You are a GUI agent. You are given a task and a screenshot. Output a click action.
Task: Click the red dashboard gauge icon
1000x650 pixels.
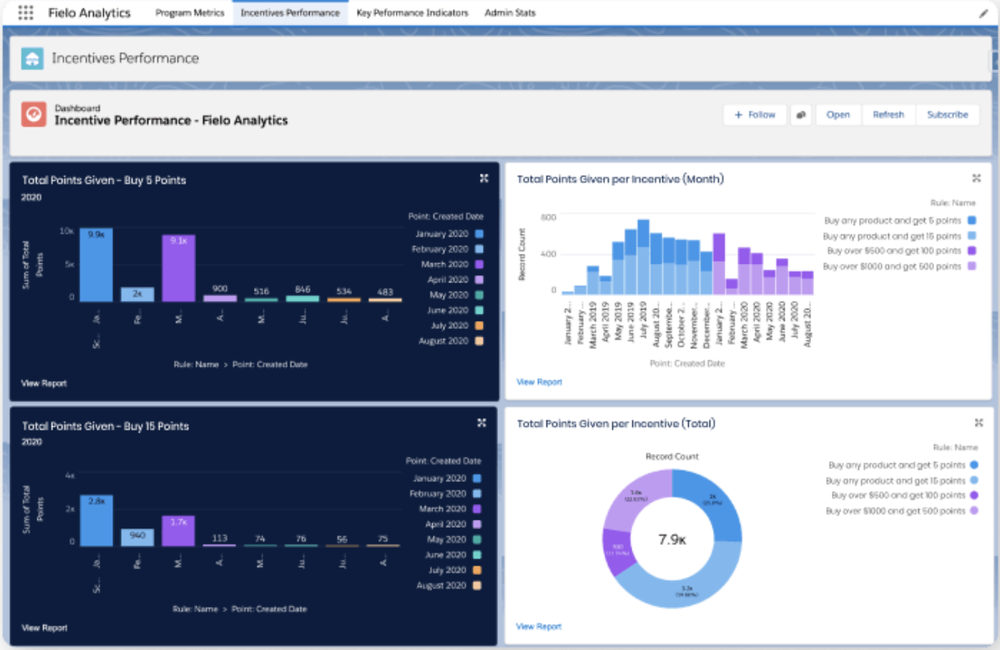point(34,115)
